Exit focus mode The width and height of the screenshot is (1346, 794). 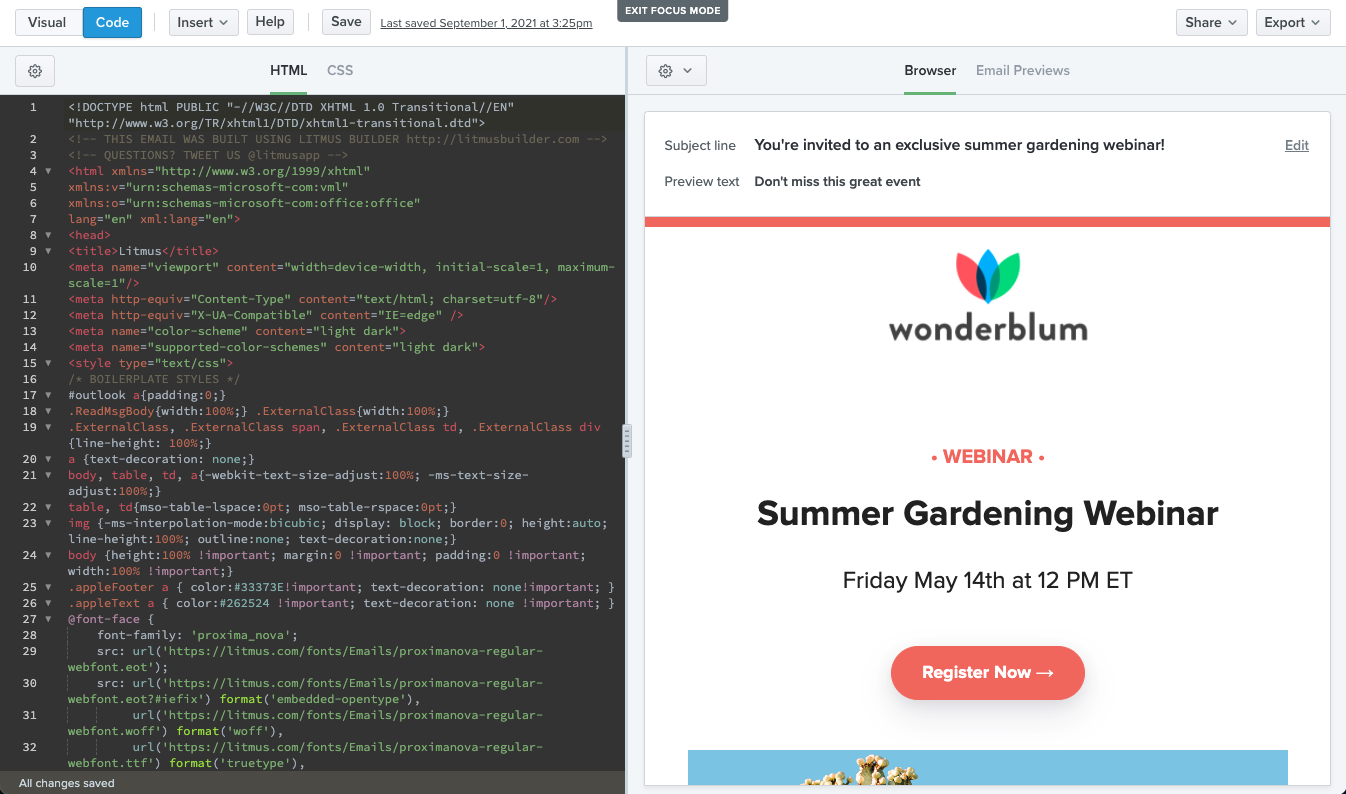pos(672,11)
